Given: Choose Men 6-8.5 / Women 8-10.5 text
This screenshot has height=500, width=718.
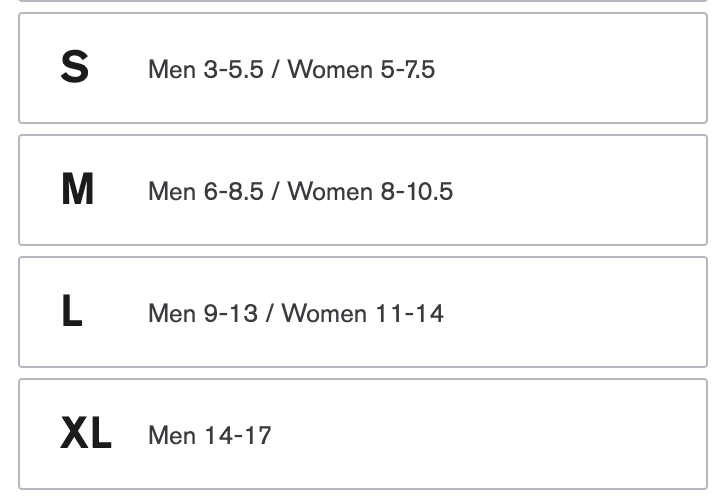Looking at the screenshot, I should 300,191.
